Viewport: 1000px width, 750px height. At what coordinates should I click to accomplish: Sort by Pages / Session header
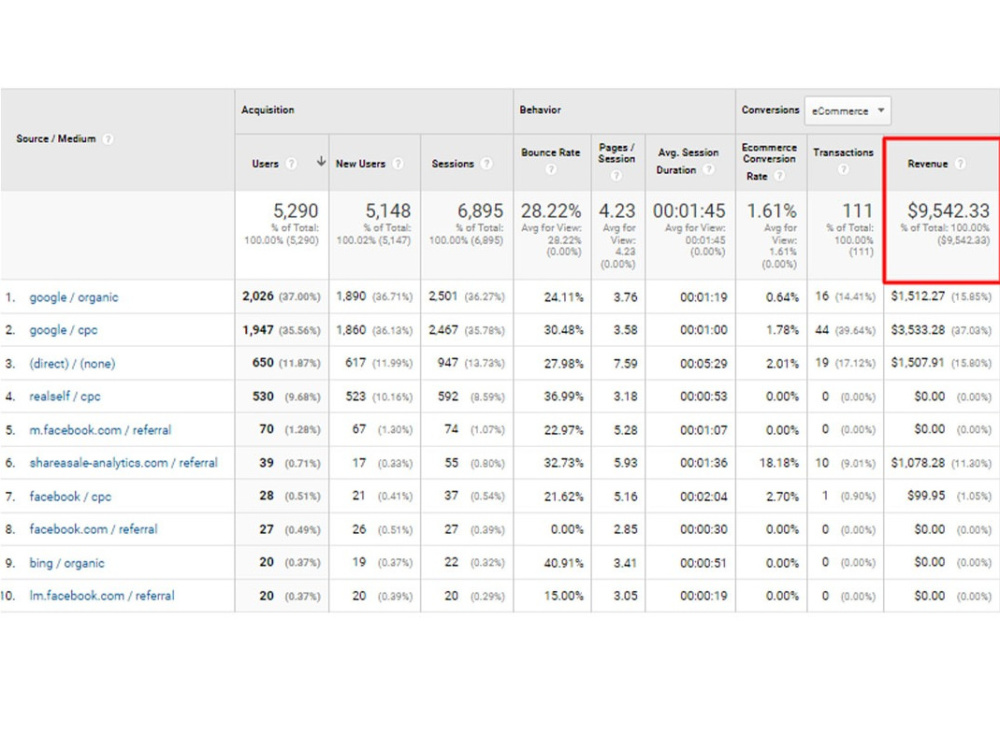(x=616, y=153)
